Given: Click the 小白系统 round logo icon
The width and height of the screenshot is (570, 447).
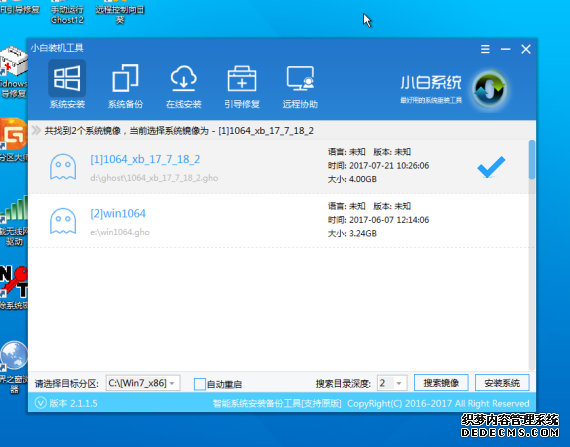Looking at the screenshot, I should [489, 89].
